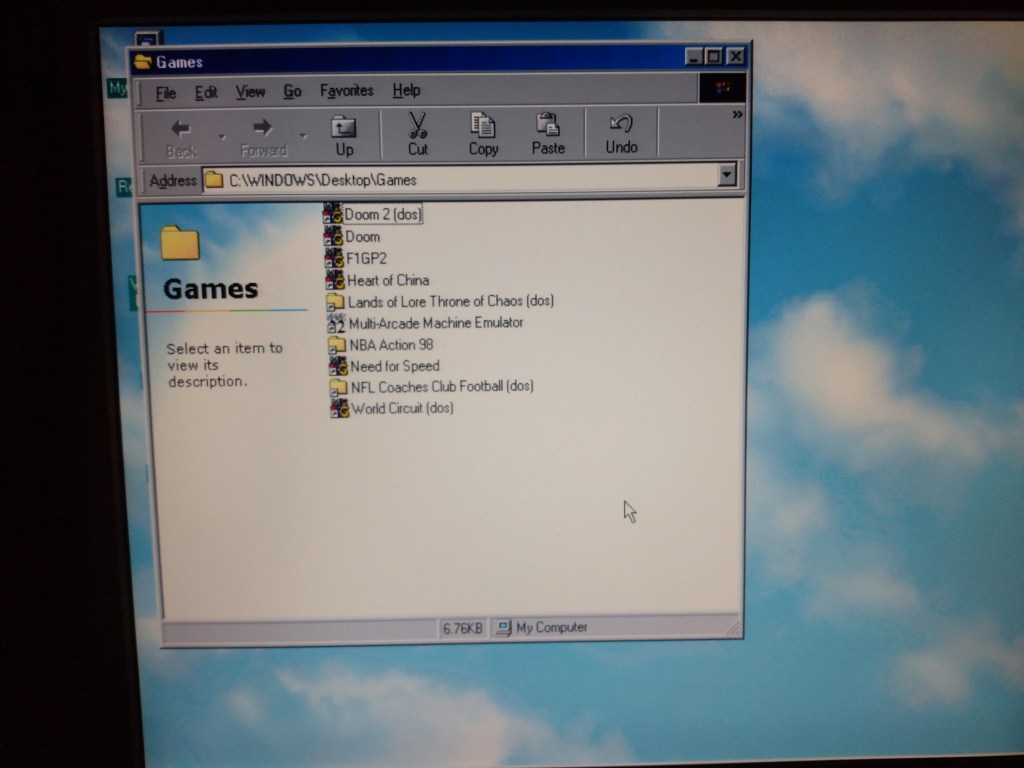Maximize the Games window

coord(714,58)
